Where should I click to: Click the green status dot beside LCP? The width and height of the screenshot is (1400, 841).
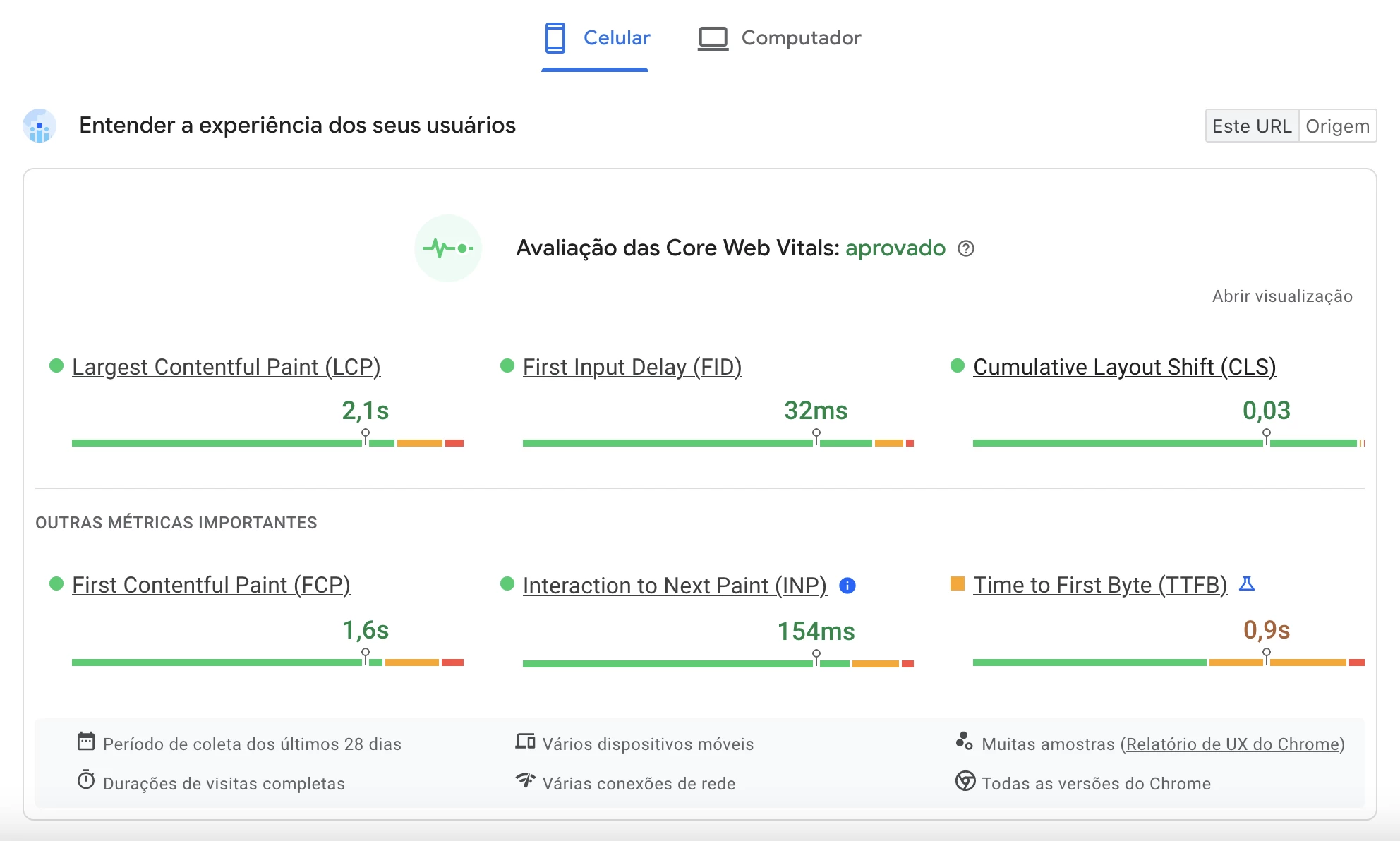[56, 365]
